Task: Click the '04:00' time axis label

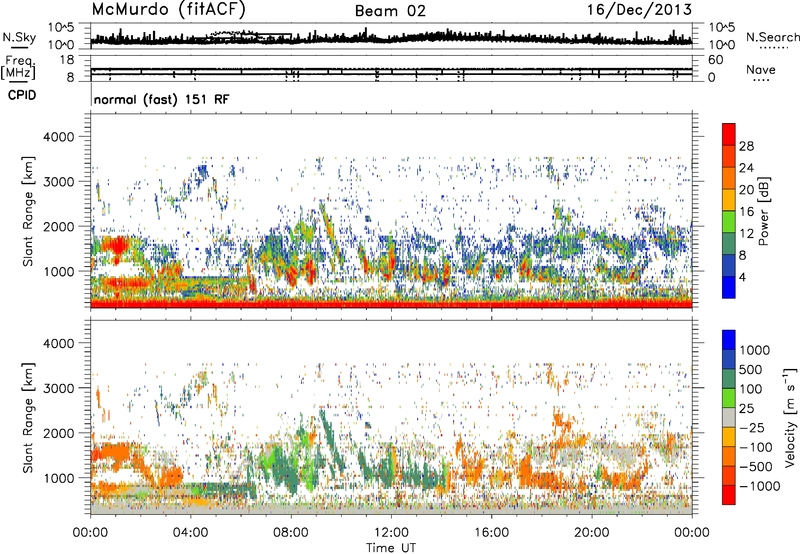Action: [x=191, y=533]
